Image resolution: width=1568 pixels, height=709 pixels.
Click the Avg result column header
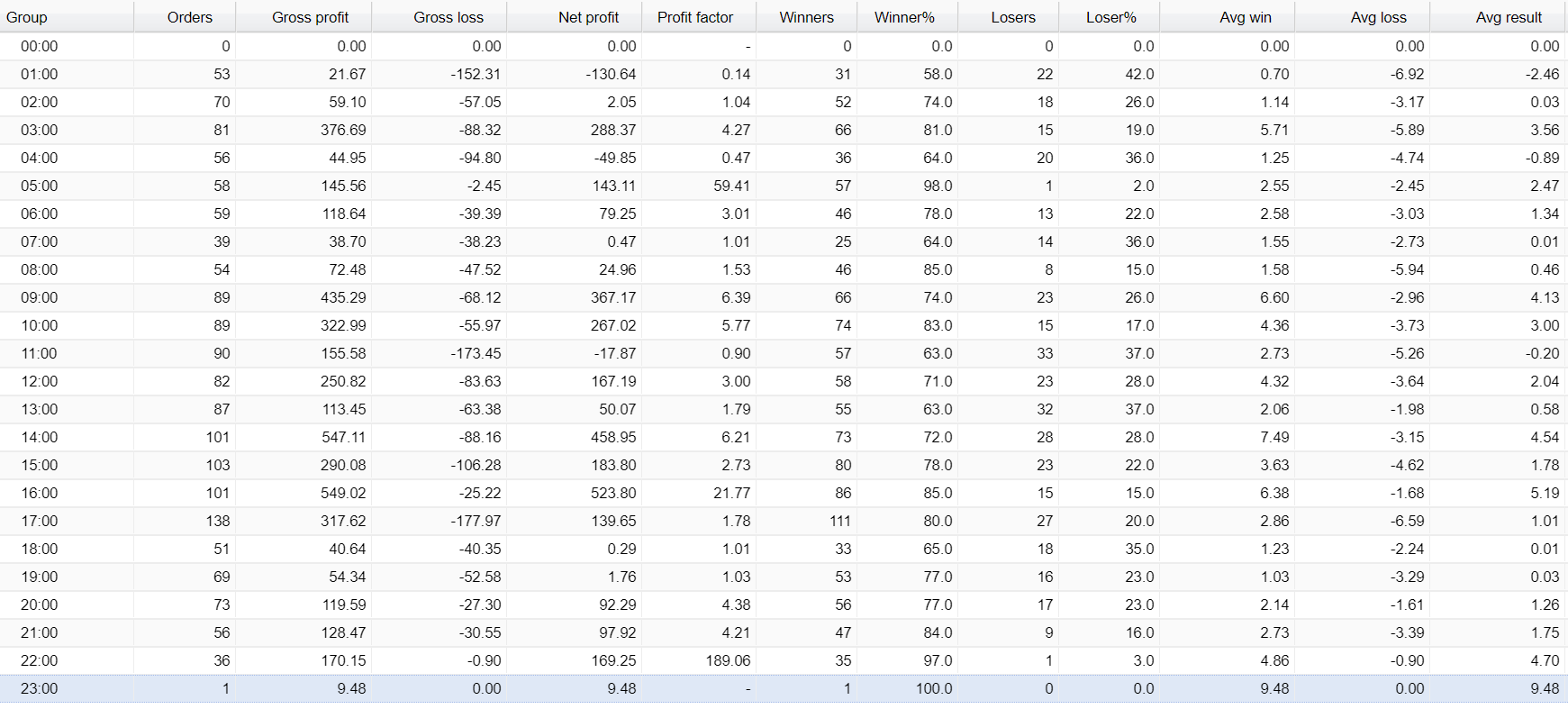(1499, 17)
